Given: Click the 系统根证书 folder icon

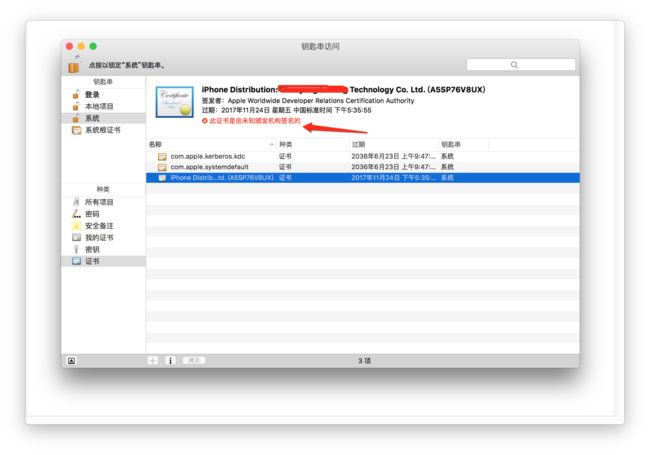Looking at the screenshot, I should [76, 130].
